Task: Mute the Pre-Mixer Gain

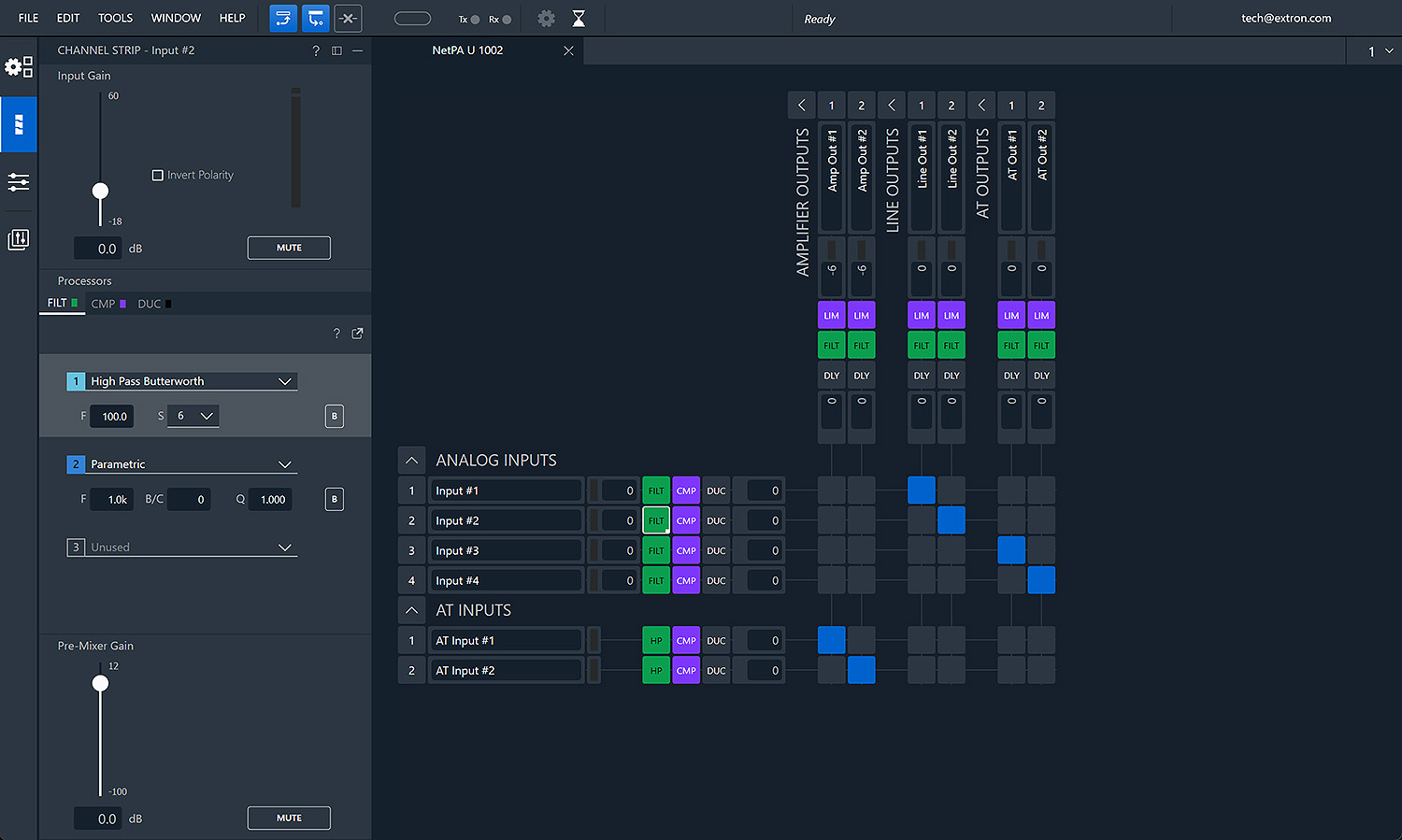Action: click(289, 818)
